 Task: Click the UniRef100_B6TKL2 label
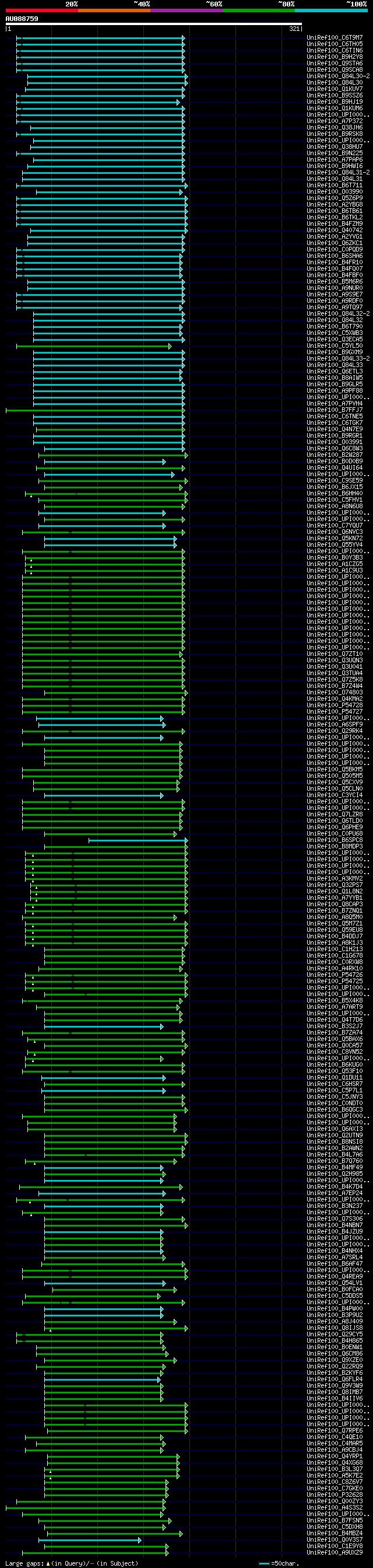coord(335,217)
